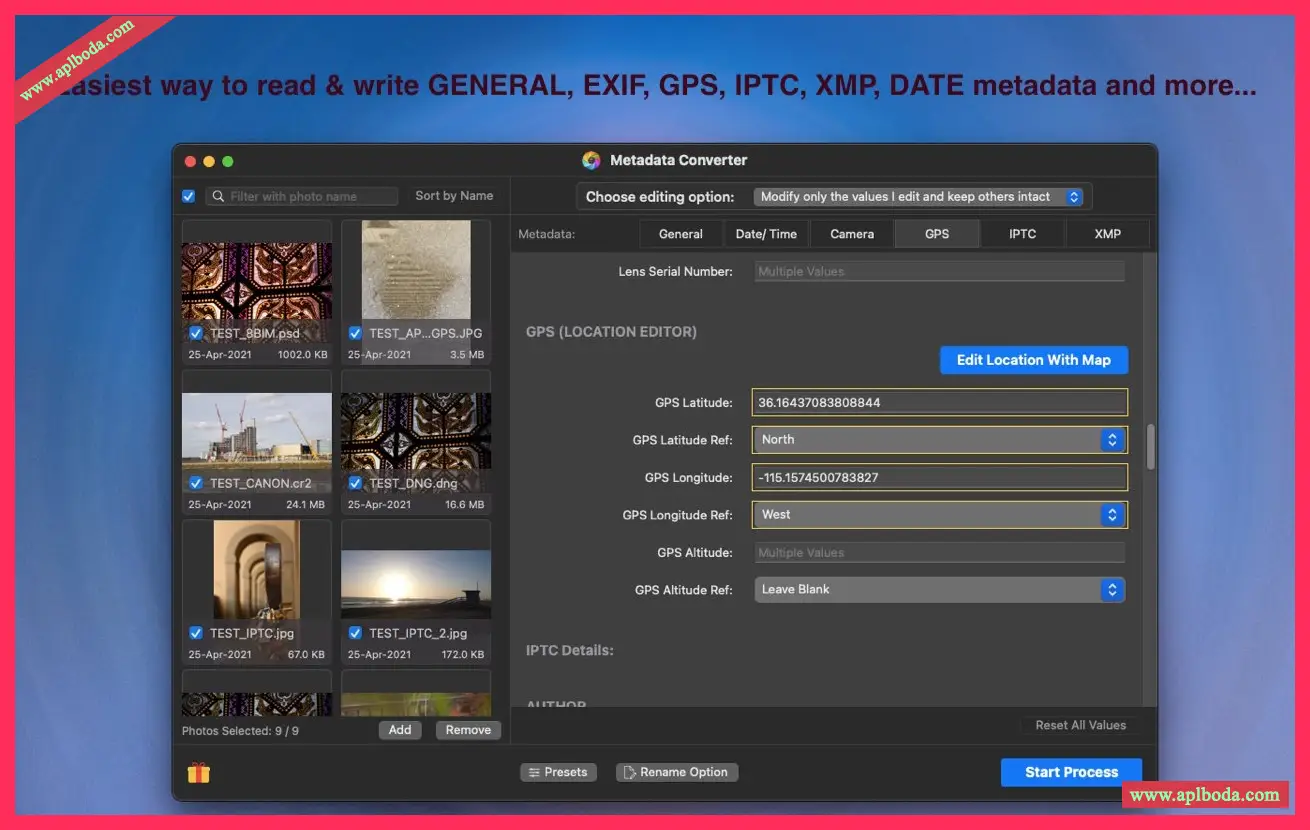Uncheck the TEST_CANON.cr2 checkbox
The image size is (1310, 830).
(x=196, y=483)
